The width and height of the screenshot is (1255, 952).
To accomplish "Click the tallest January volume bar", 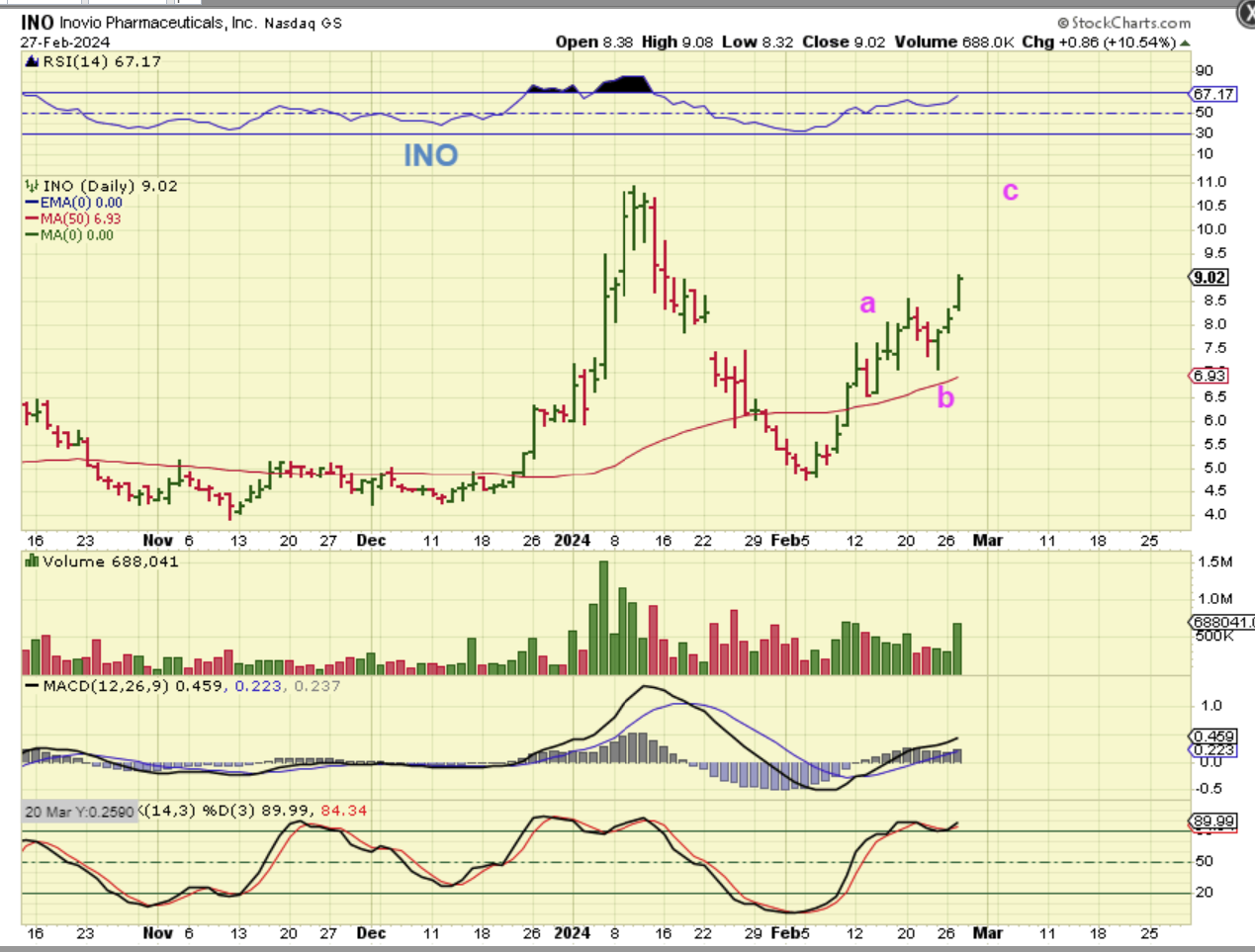I will coord(603,618).
